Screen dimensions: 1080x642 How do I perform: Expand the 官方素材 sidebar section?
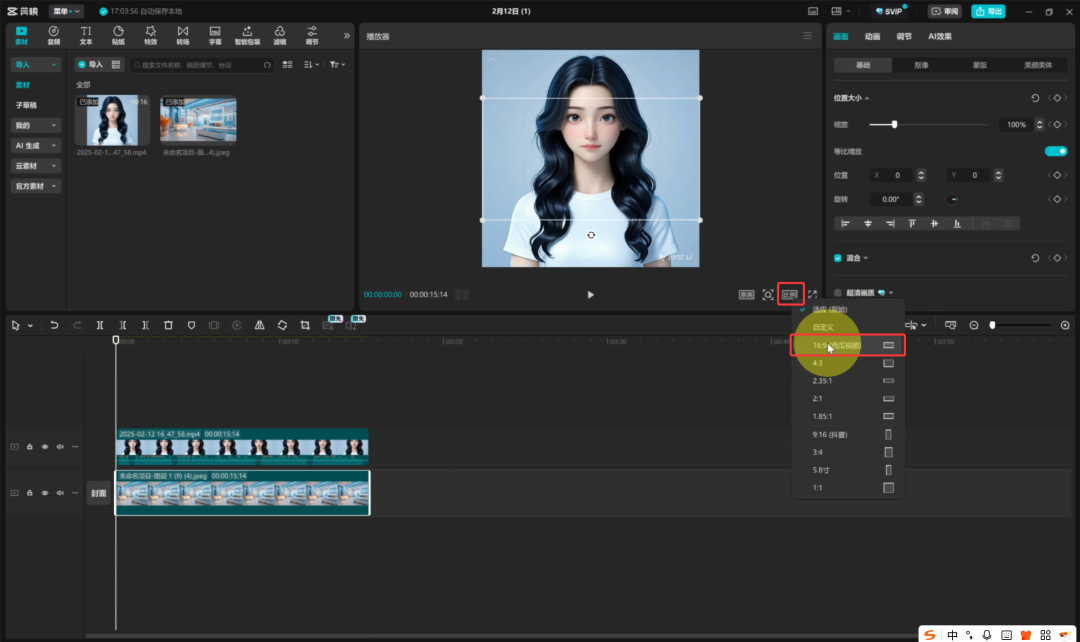[36, 186]
